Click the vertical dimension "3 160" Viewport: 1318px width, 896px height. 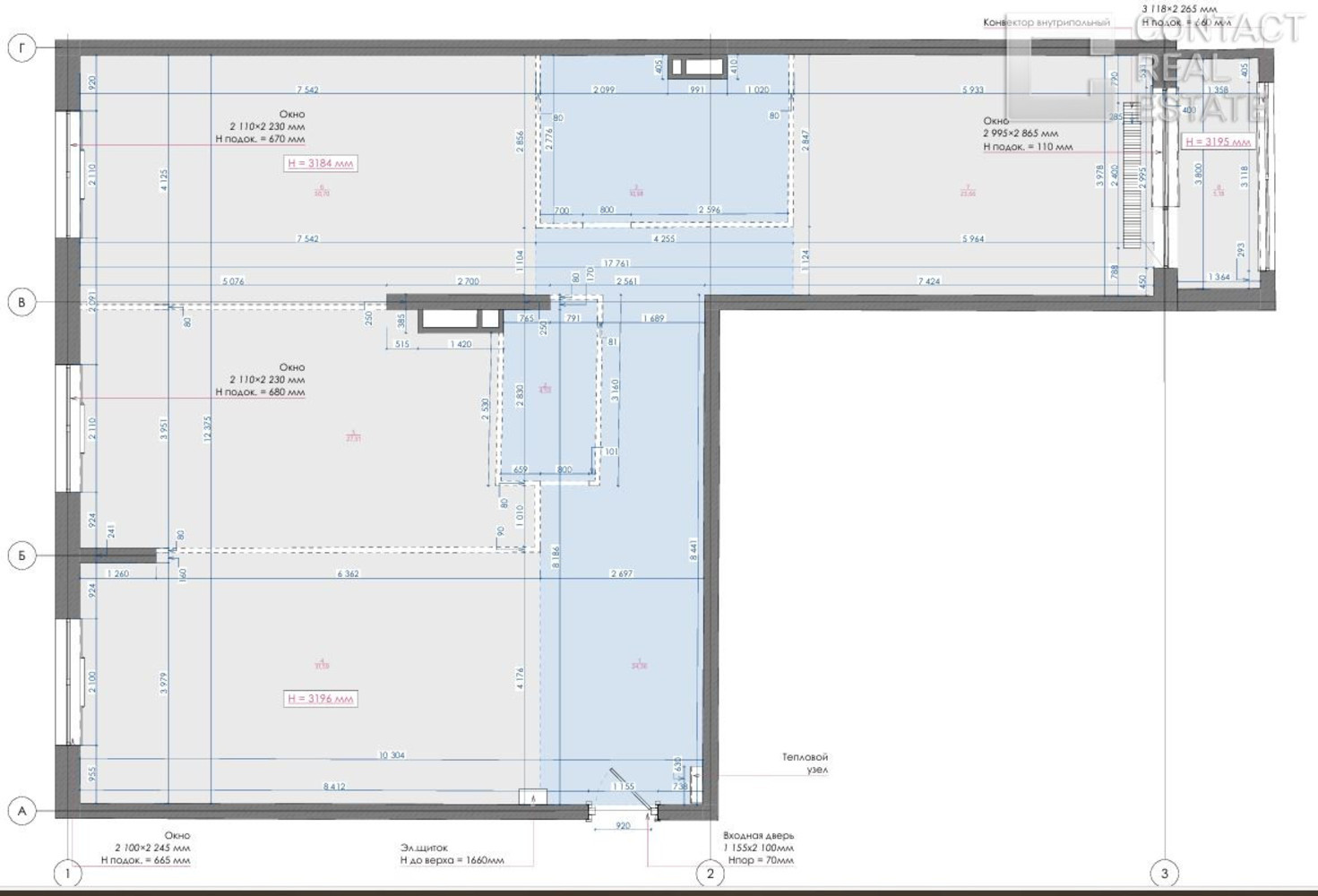(x=615, y=391)
